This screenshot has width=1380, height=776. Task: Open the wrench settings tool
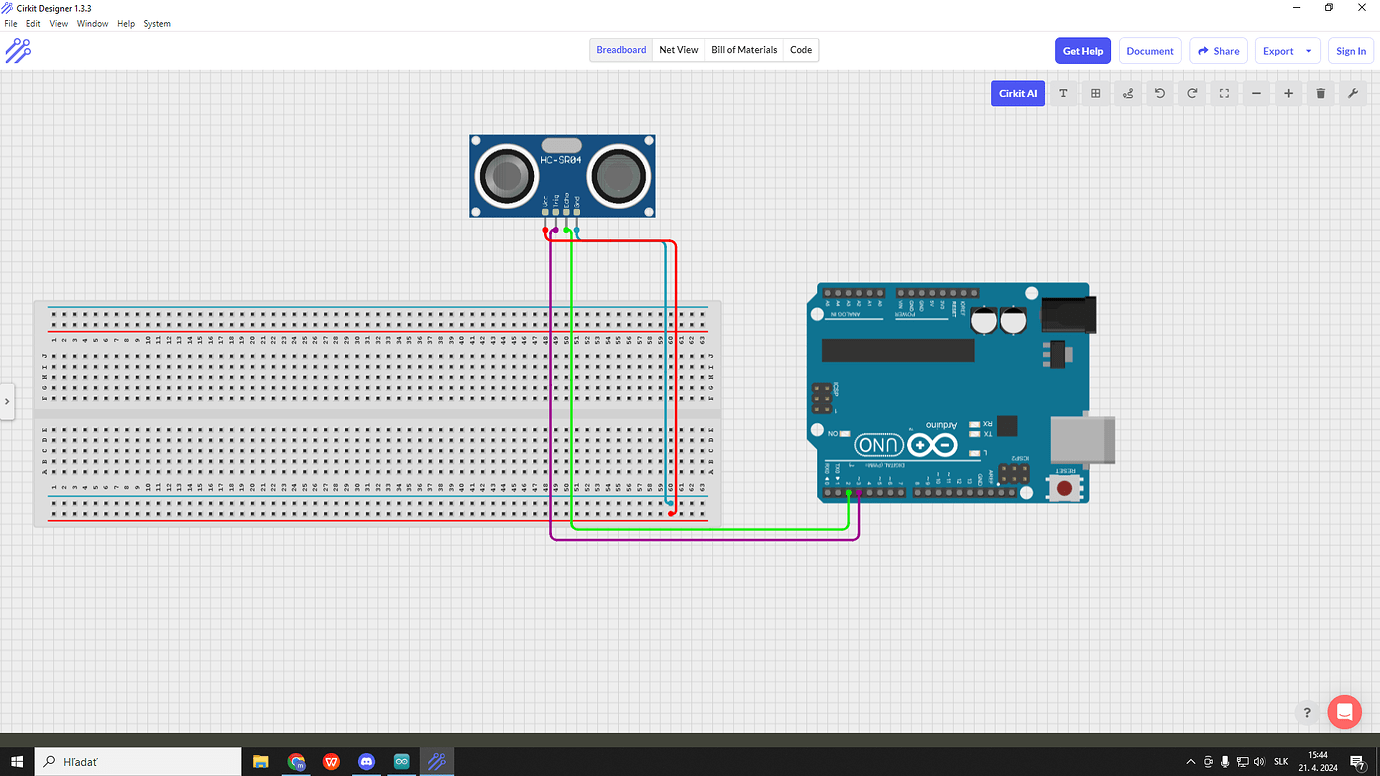coord(1352,93)
